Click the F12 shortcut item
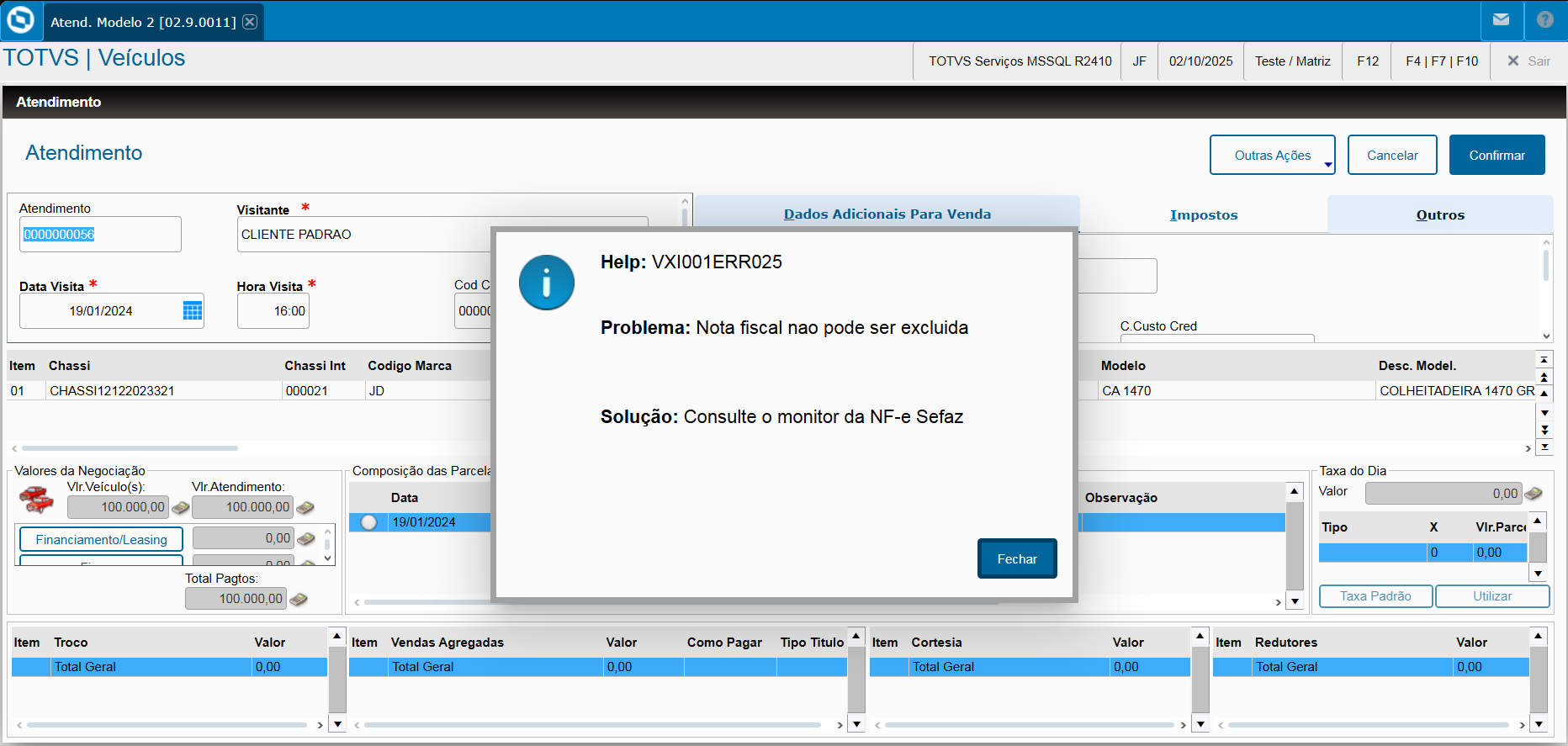The image size is (1568, 746). pos(1368,61)
